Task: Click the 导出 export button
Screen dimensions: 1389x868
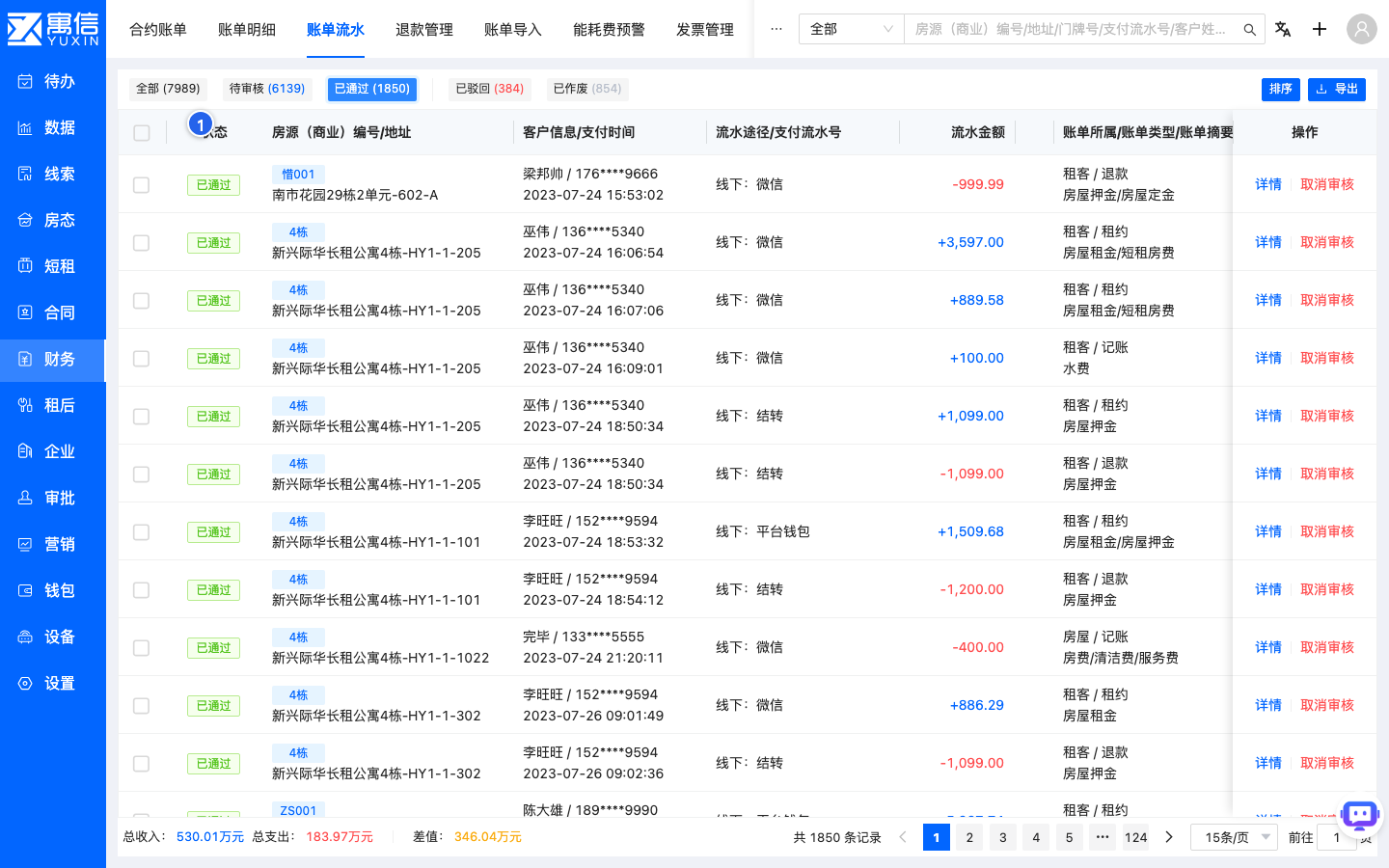Action: tap(1337, 89)
